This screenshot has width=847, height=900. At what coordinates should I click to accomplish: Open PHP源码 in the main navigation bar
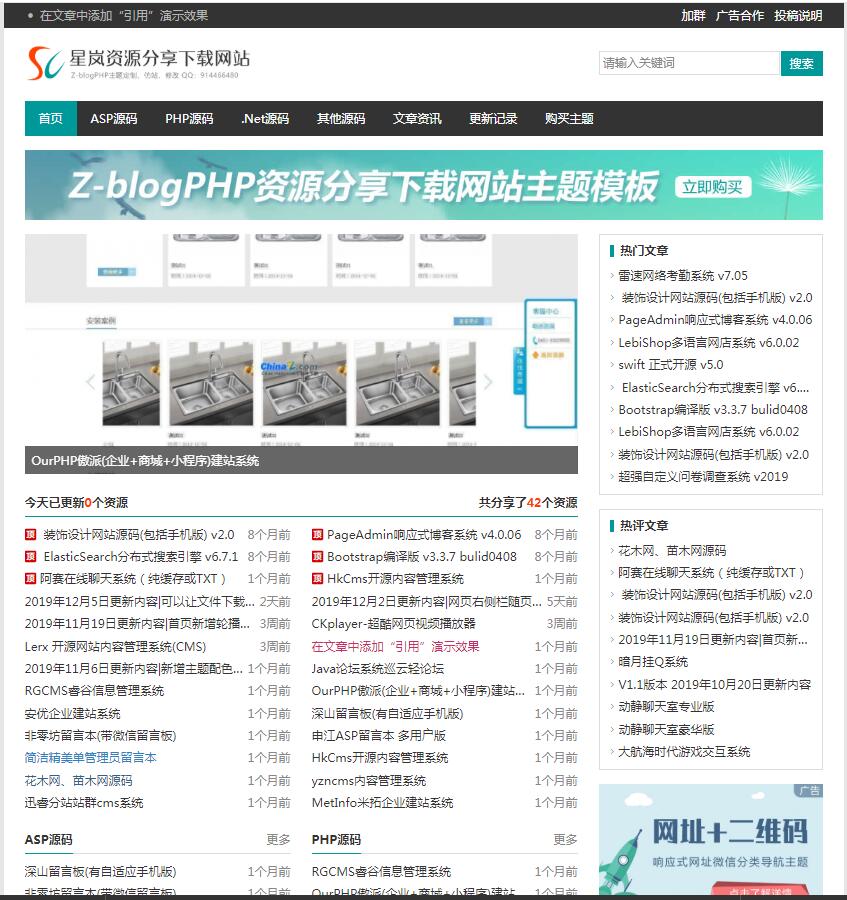point(189,118)
